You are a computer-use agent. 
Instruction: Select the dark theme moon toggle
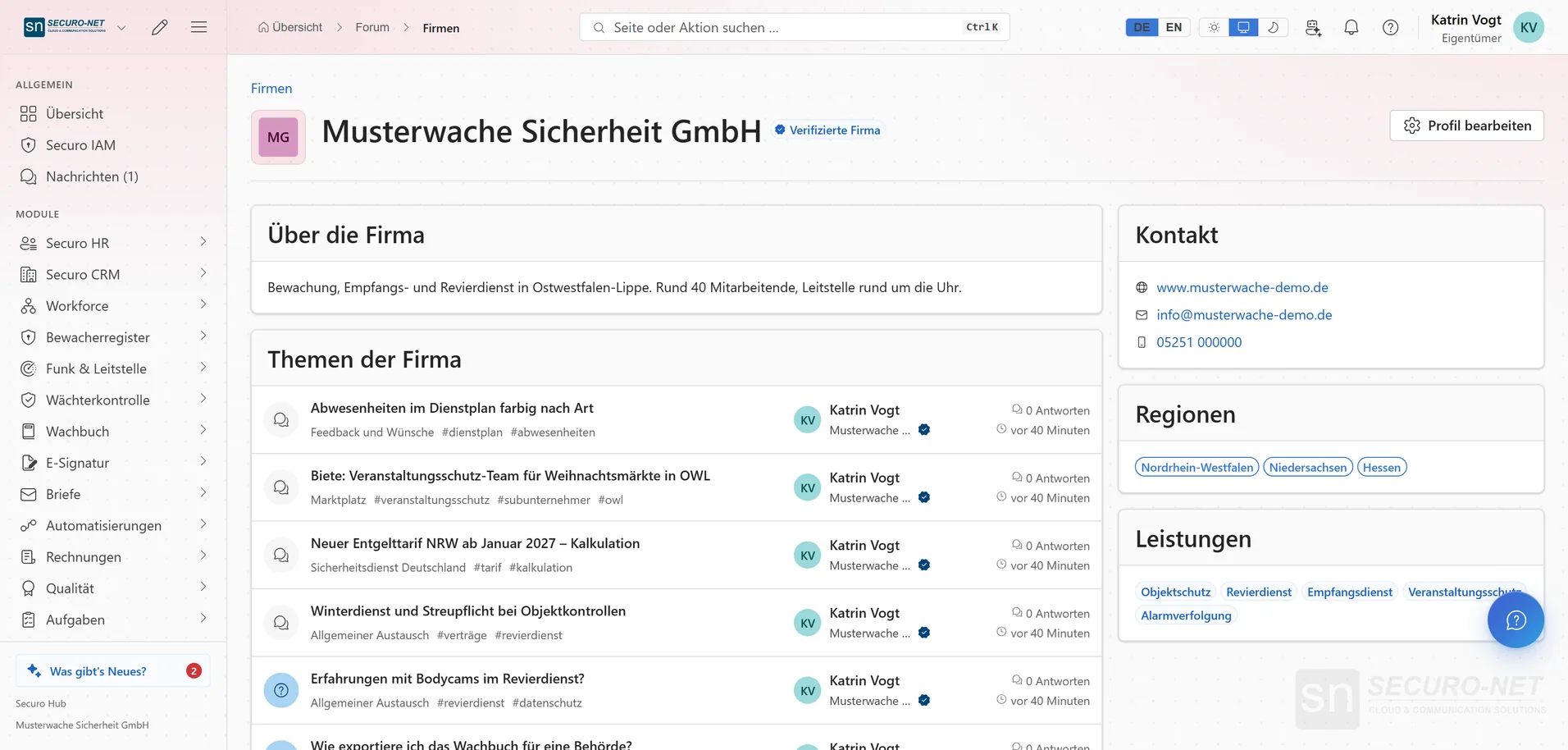click(1273, 27)
